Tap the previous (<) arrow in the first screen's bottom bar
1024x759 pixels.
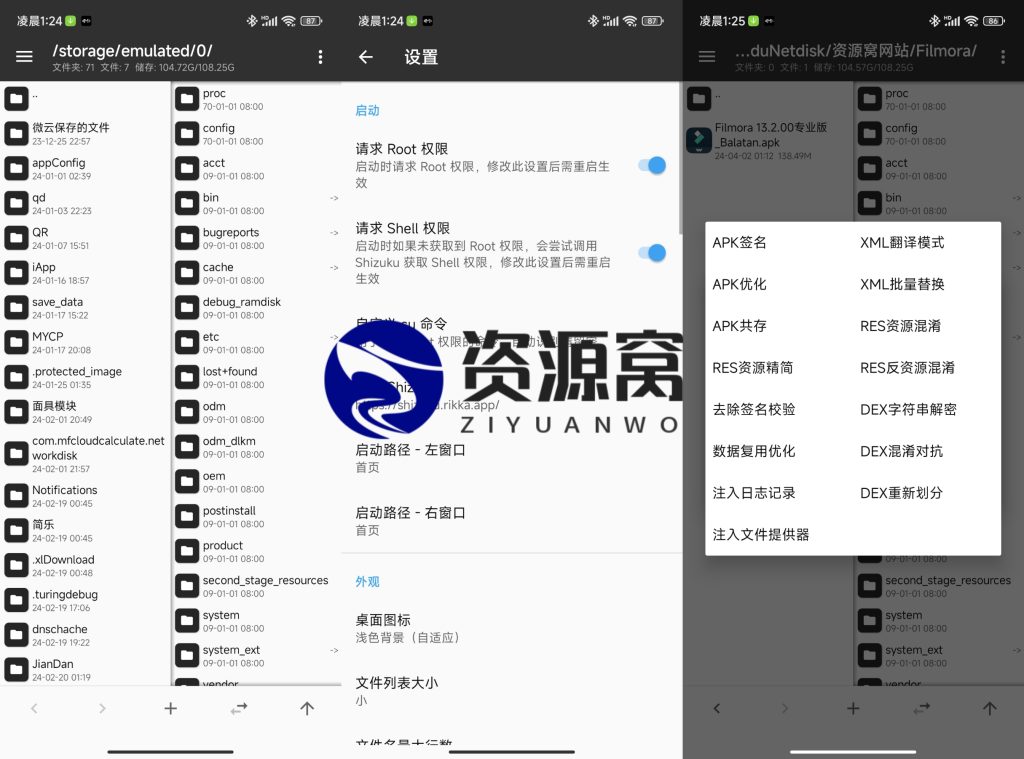[x=34, y=709]
